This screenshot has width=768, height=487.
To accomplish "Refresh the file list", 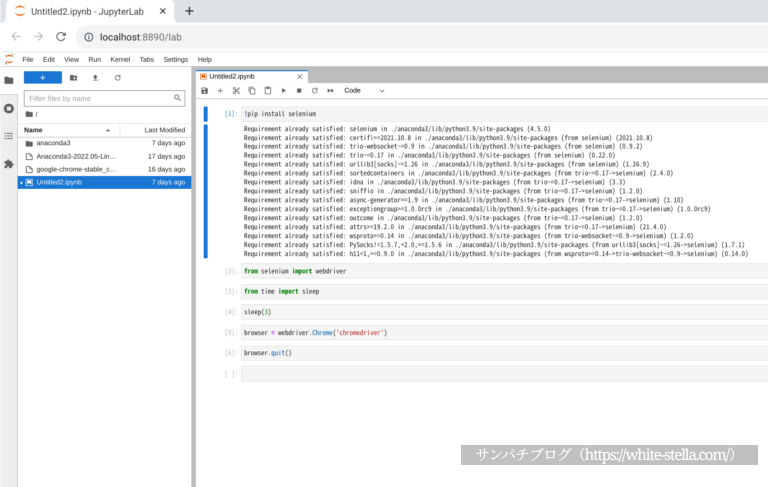I will pyautogui.click(x=118, y=78).
